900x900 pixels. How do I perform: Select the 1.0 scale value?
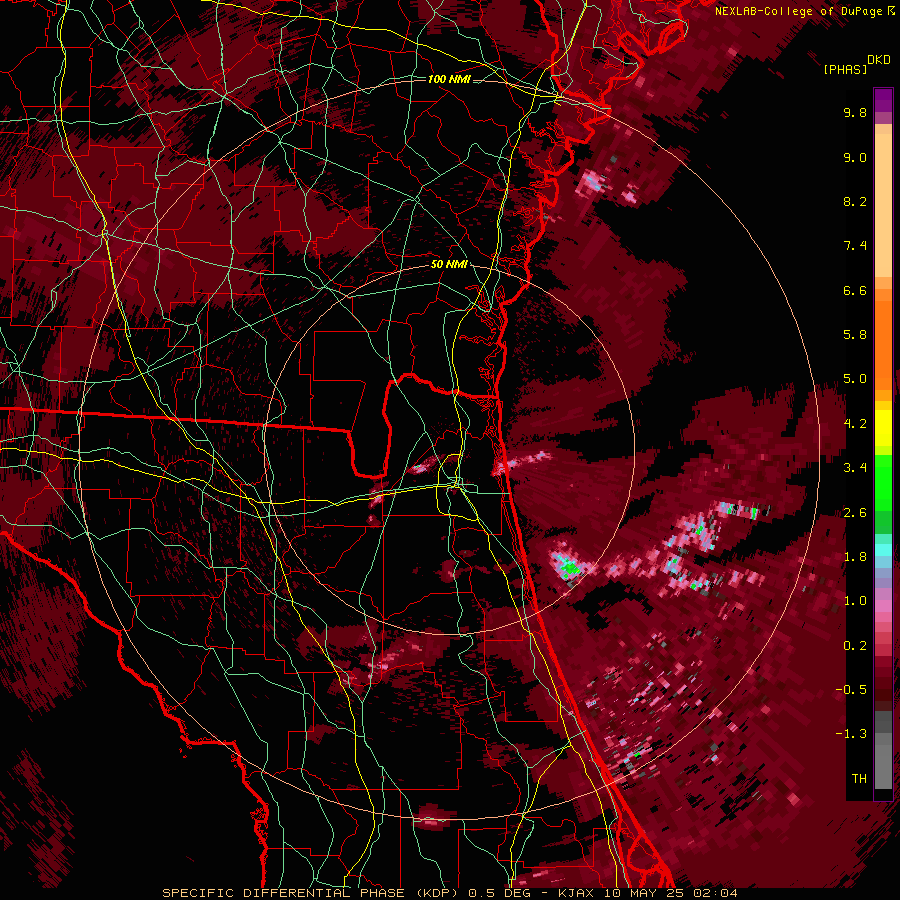point(855,601)
